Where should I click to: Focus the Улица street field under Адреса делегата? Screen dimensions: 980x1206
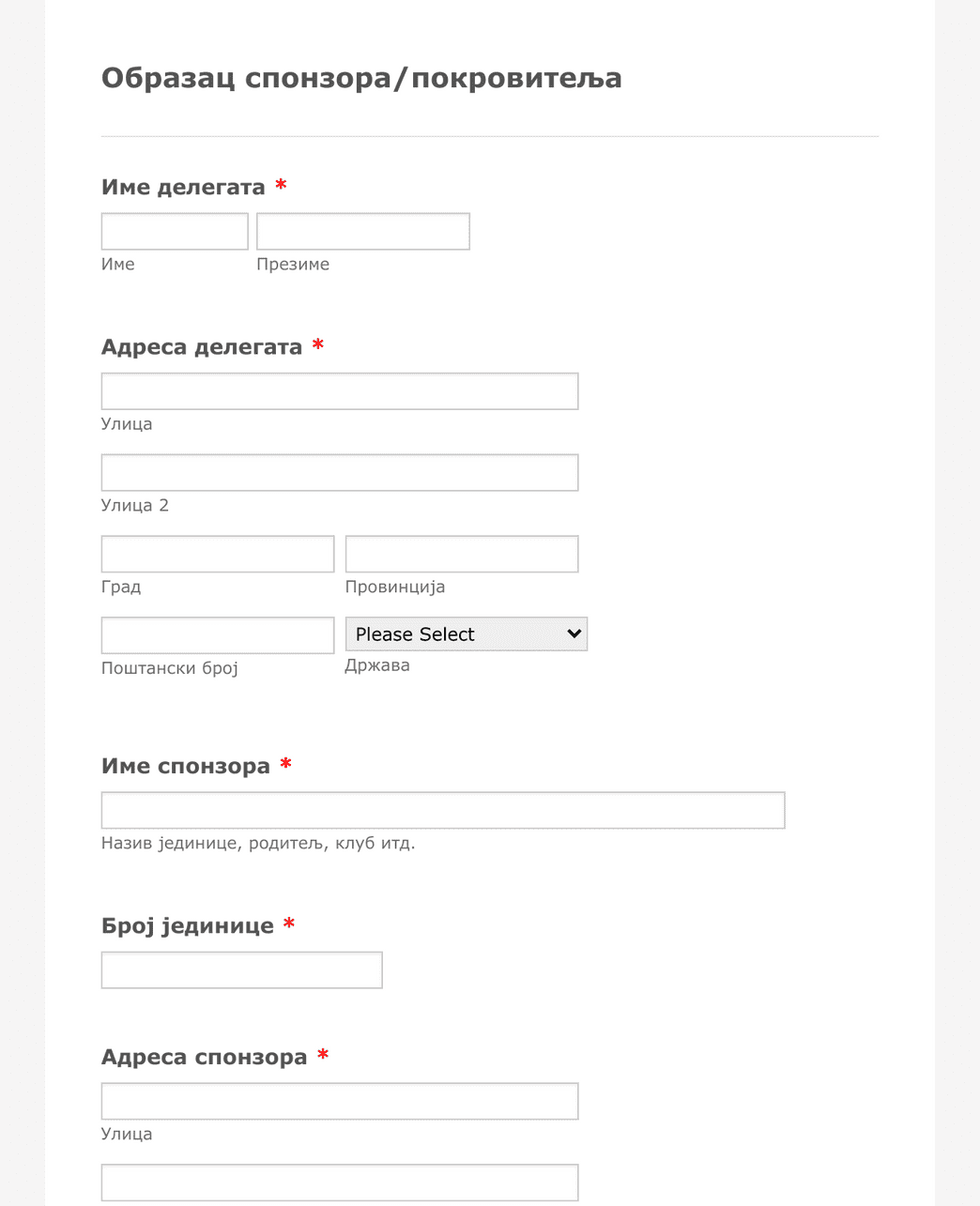coord(339,390)
